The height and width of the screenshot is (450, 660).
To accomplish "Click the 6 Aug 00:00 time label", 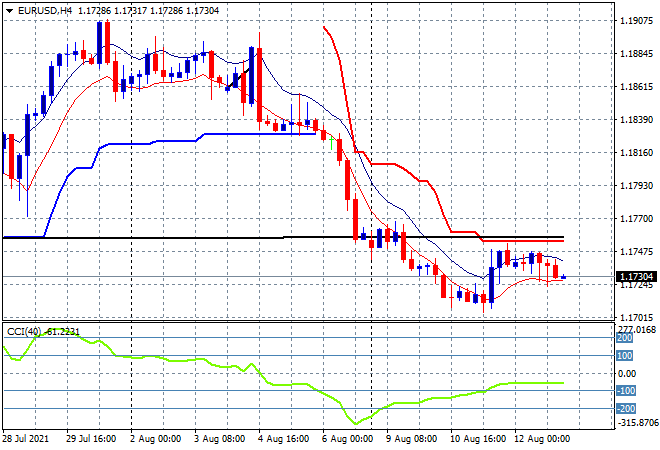I will tap(347, 439).
